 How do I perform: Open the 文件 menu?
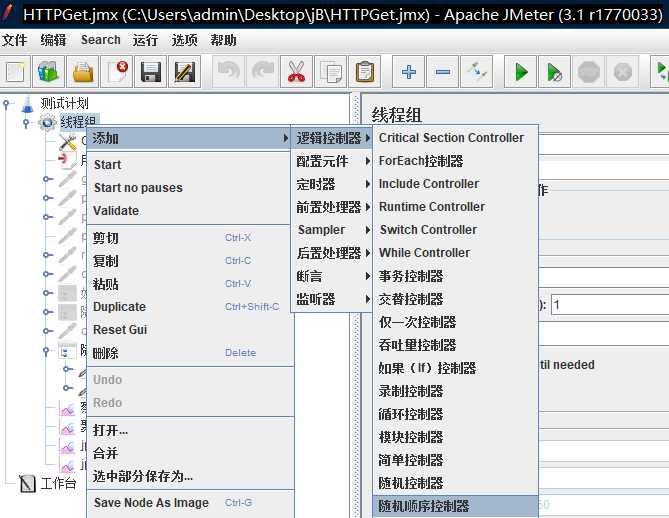tap(14, 40)
